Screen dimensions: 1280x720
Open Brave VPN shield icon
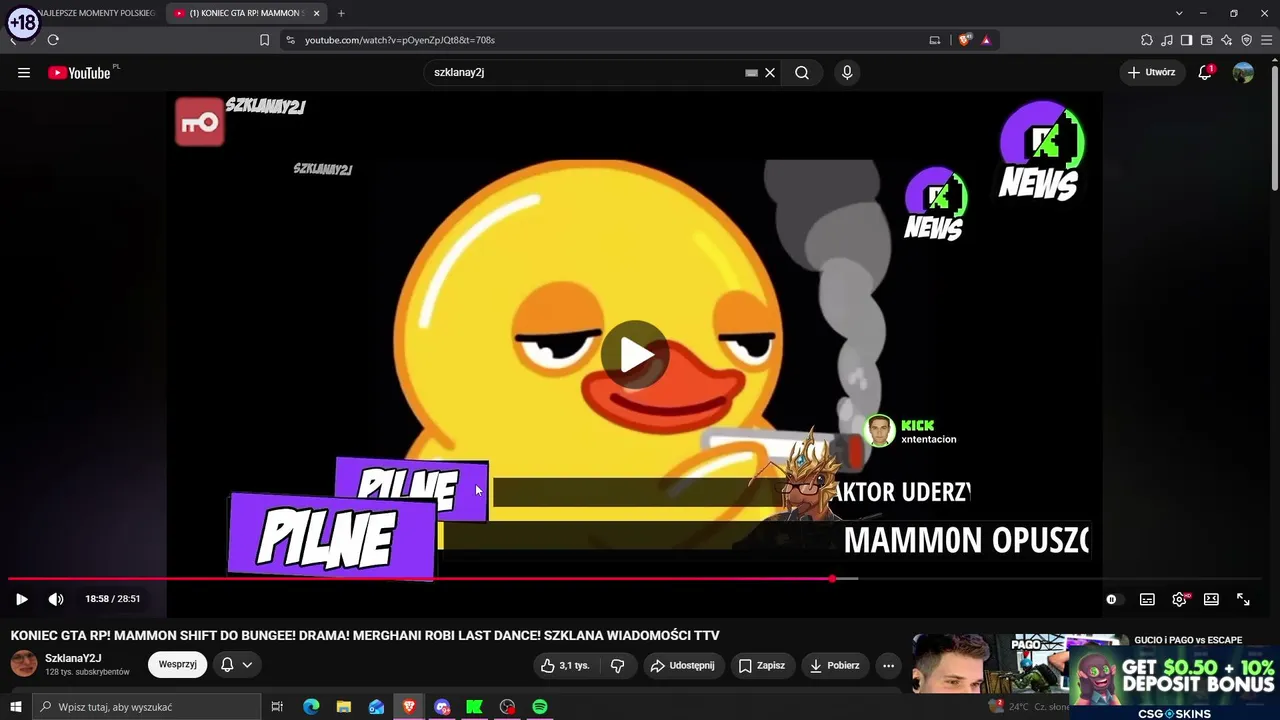tap(1247, 40)
